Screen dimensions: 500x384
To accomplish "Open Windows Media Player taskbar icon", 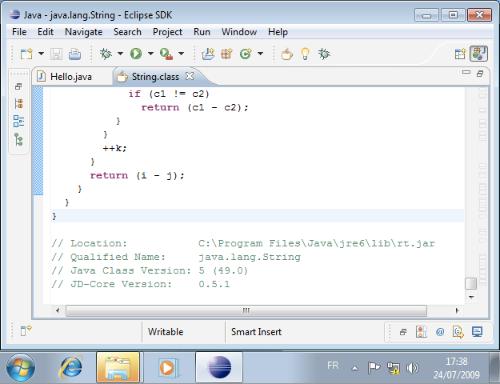I will pos(168,368).
